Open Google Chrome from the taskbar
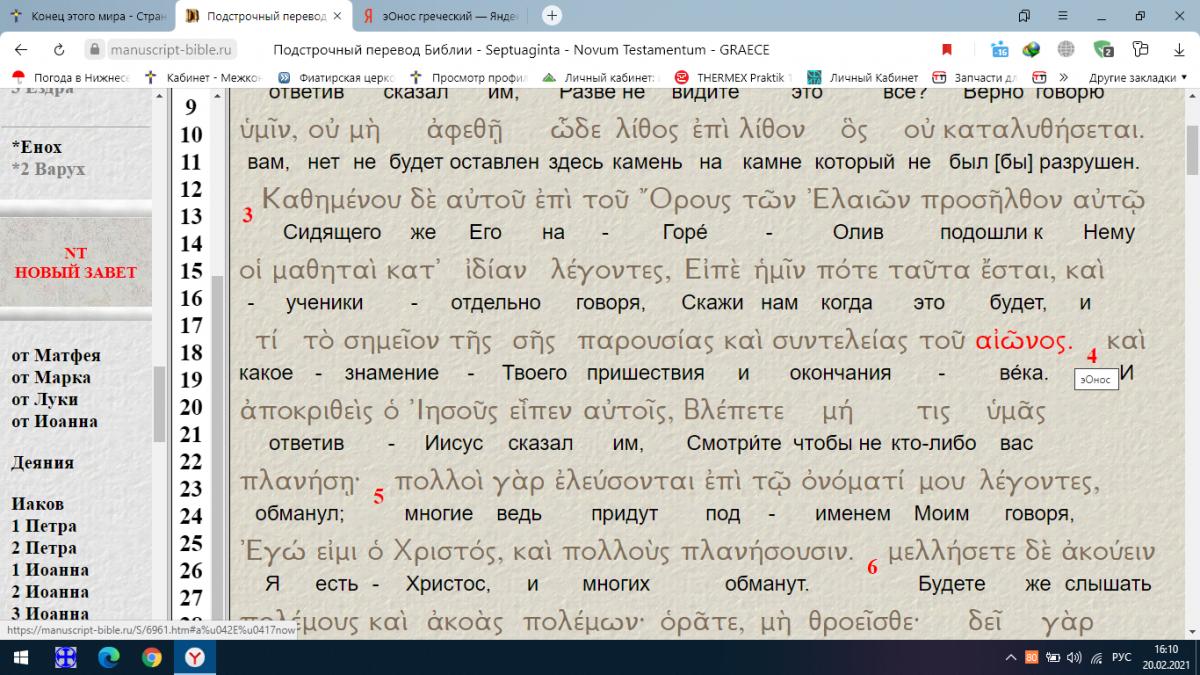1200x675 pixels. click(x=152, y=657)
